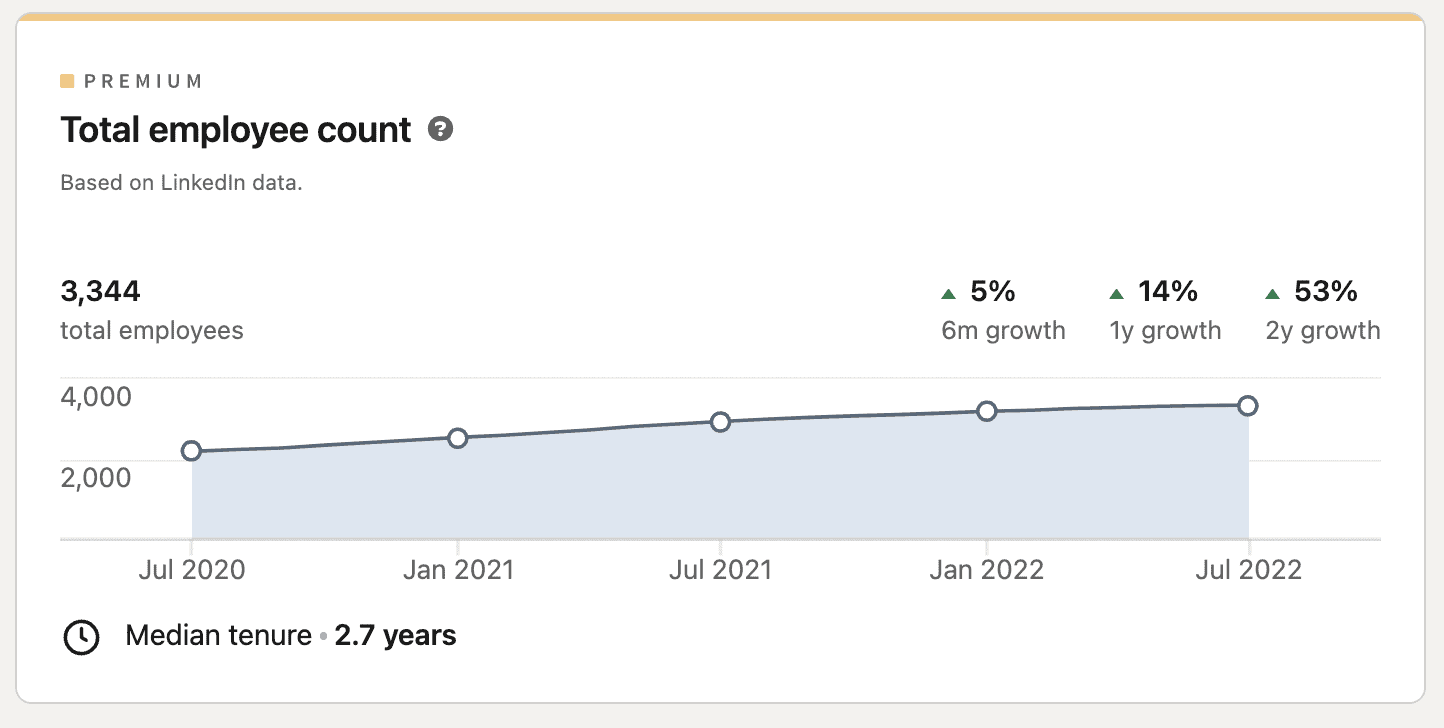1444x728 pixels.
Task: Click the 1y growth label
Action: [x=1165, y=330]
